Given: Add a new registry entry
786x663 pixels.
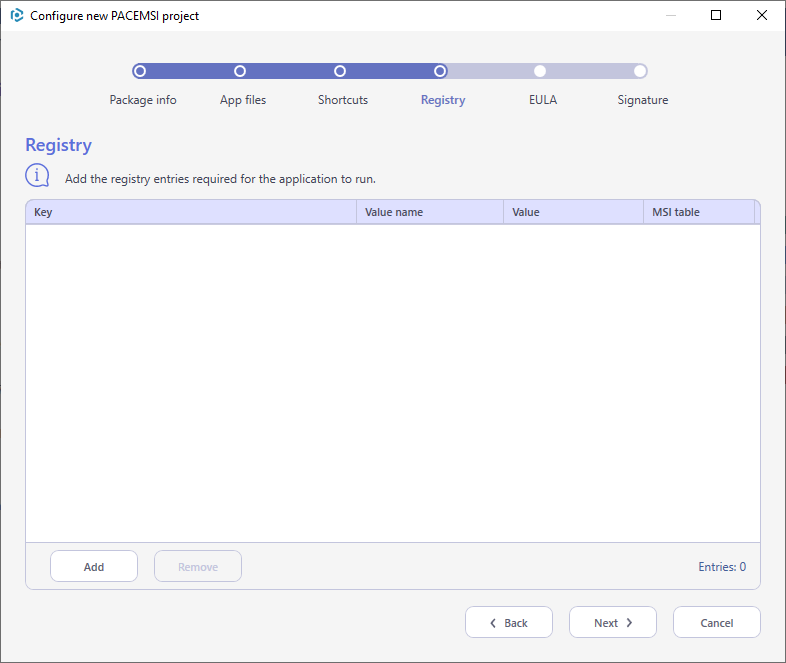Looking at the screenshot, I should click(94, 566).
